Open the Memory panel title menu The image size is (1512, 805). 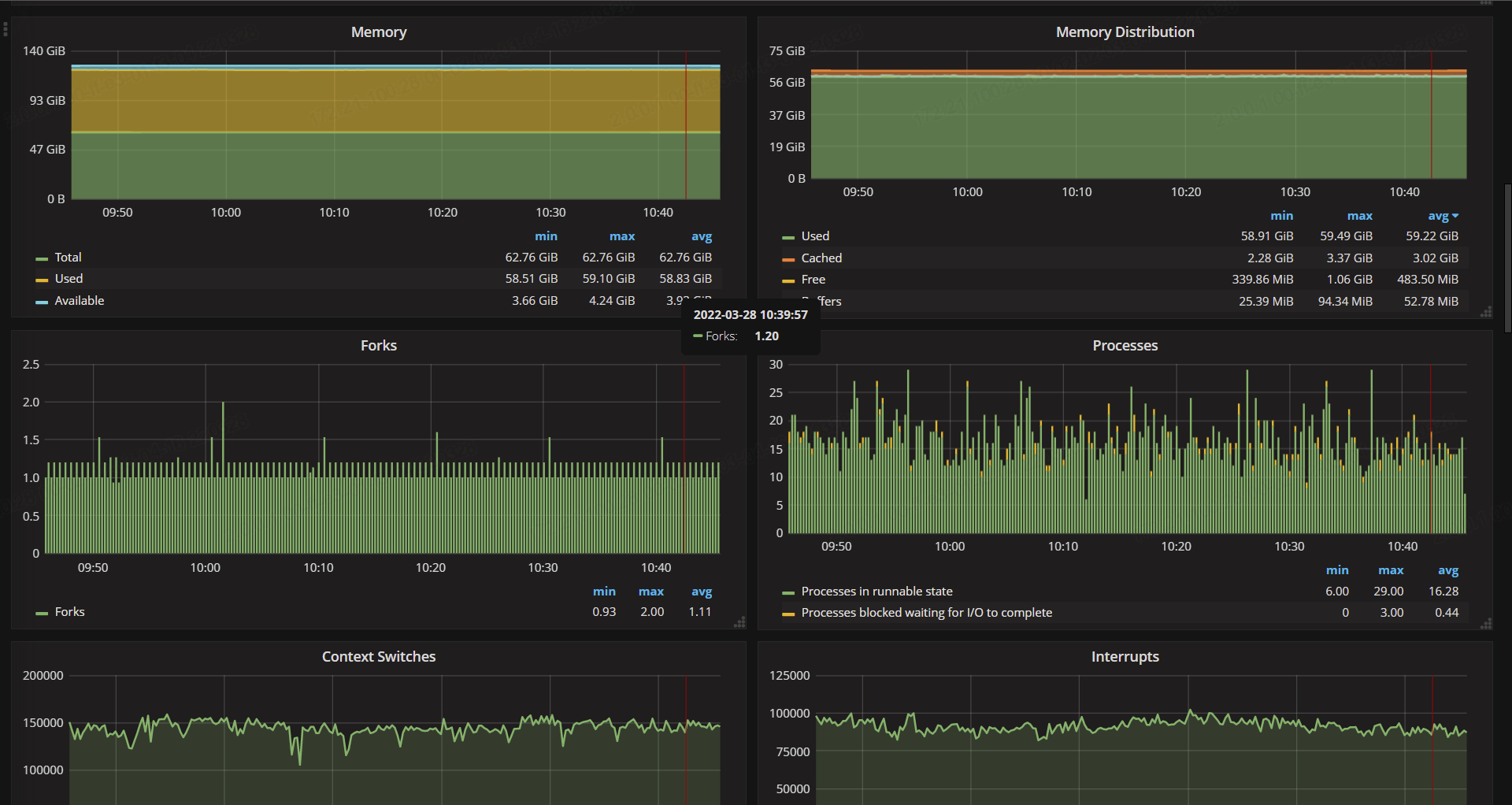(379, 32)
